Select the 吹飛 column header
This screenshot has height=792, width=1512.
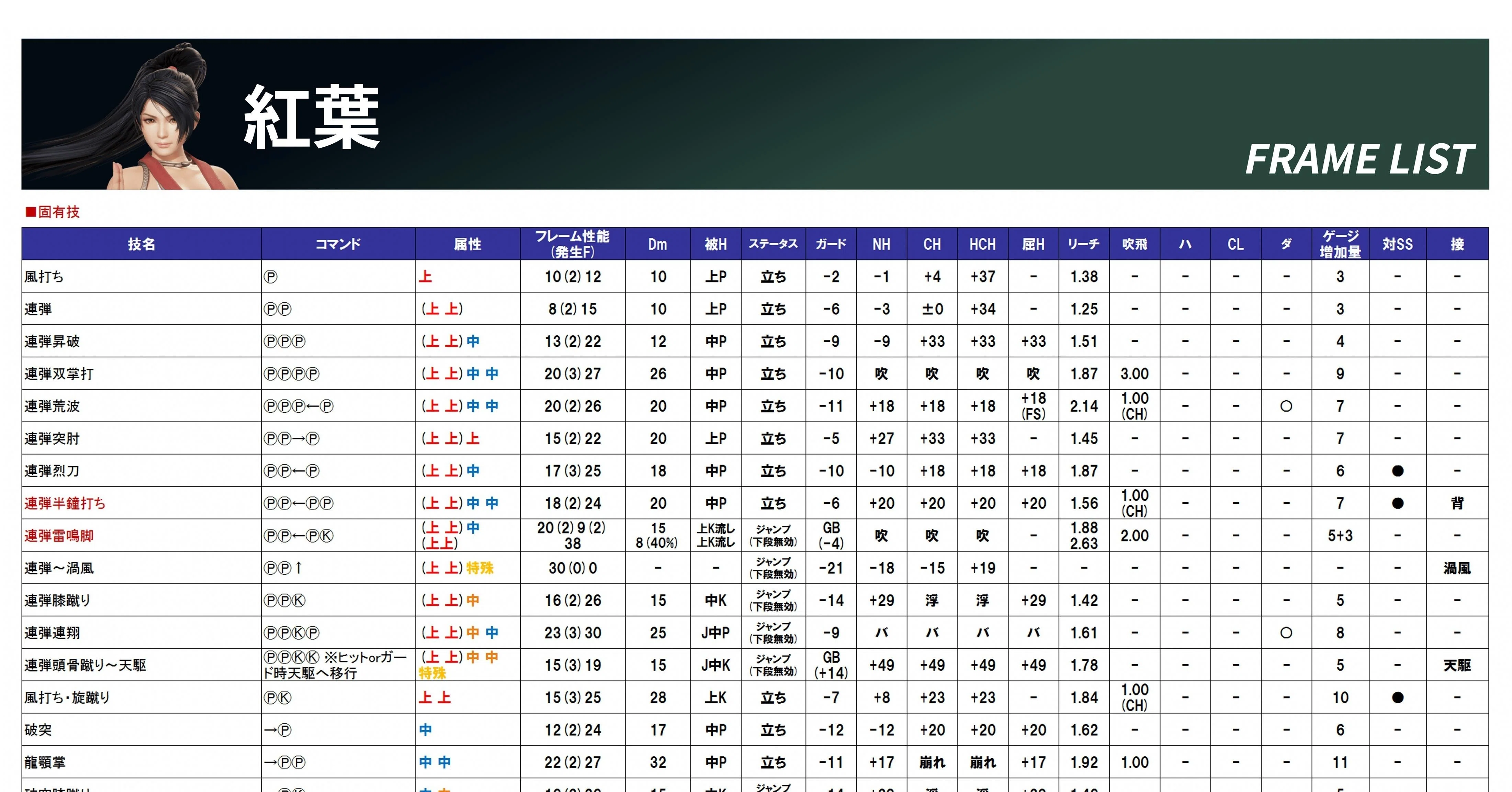click(x=1134, y=244)
